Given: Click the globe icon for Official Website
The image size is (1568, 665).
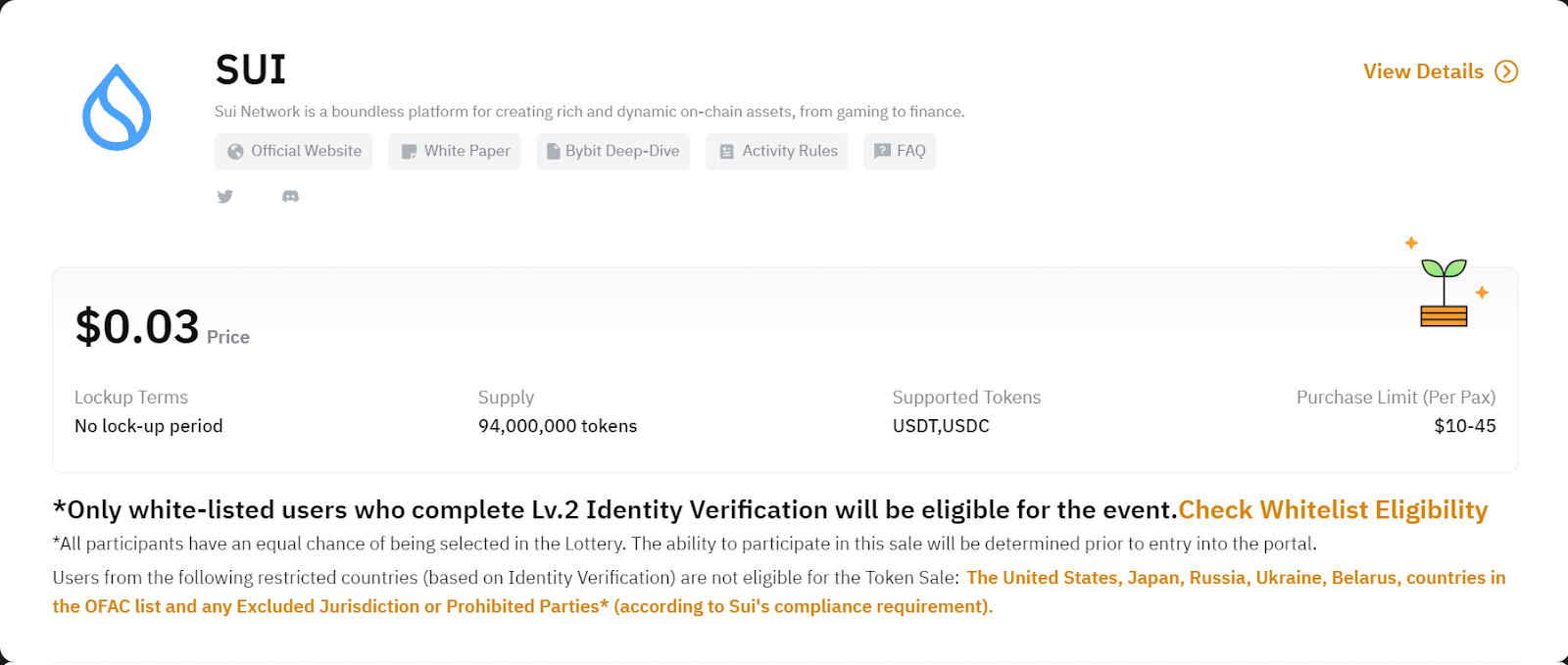Looking at the screenshot, I should coord(235,152).
